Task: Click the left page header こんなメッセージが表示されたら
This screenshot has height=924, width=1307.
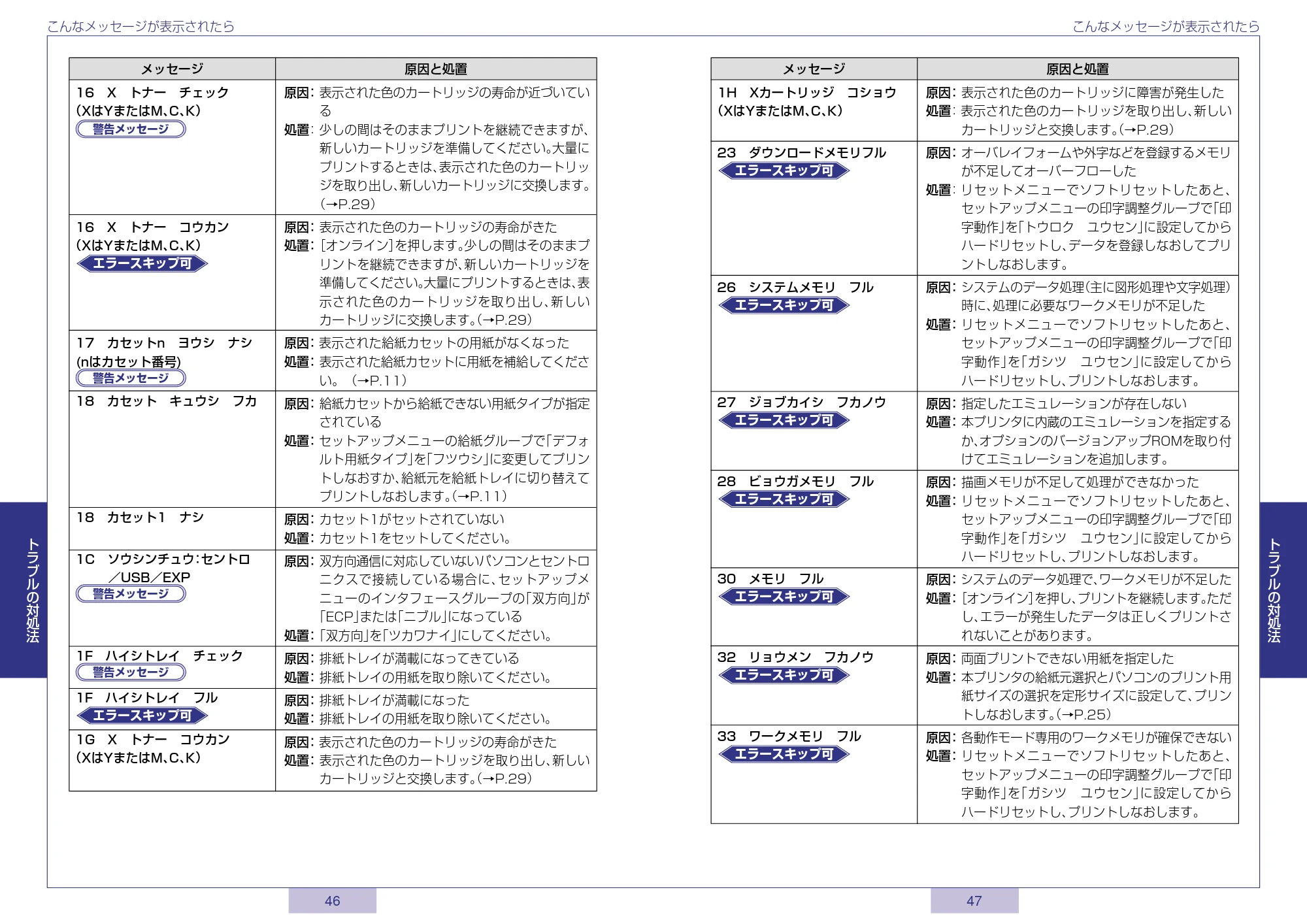Action: click(141, 26)
